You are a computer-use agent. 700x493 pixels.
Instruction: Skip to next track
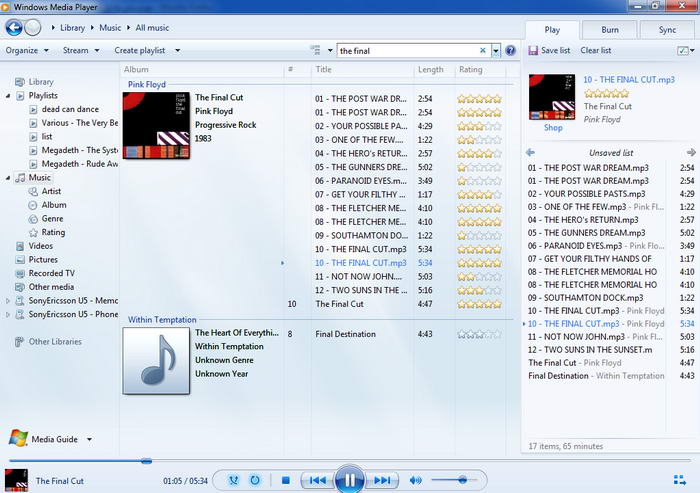383,480
